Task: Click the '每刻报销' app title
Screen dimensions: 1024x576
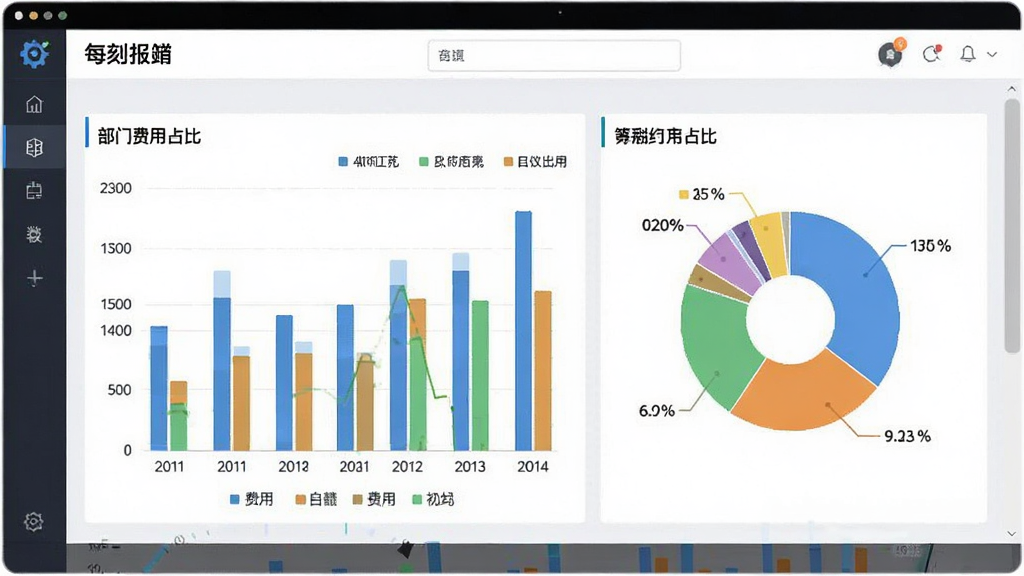Action: [128, 55]
